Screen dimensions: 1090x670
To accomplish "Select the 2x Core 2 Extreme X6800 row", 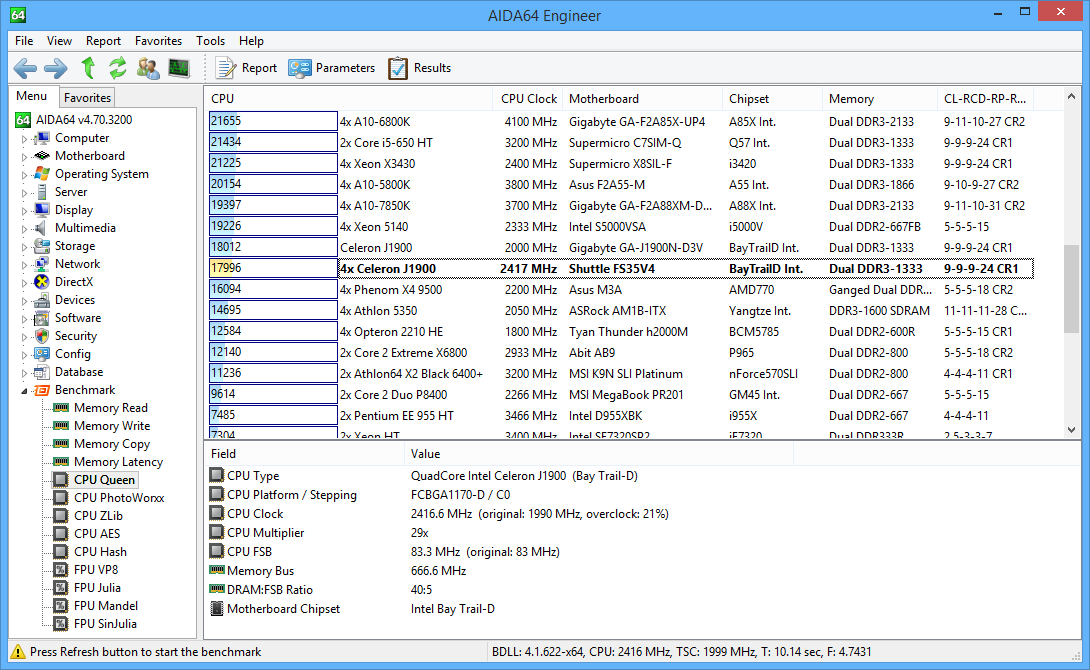I will pos(621,353).
